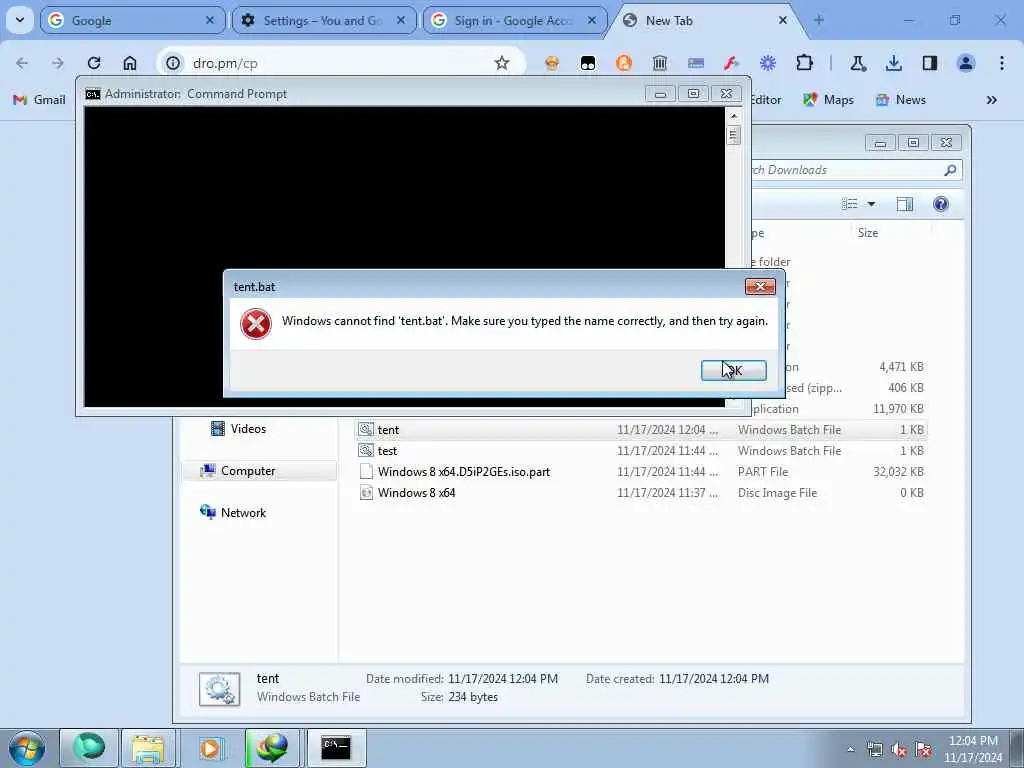Open the Gmail bookmark
Image resolution: width=1024 pixels, height=768 pixels.
(x=39, y=100)
